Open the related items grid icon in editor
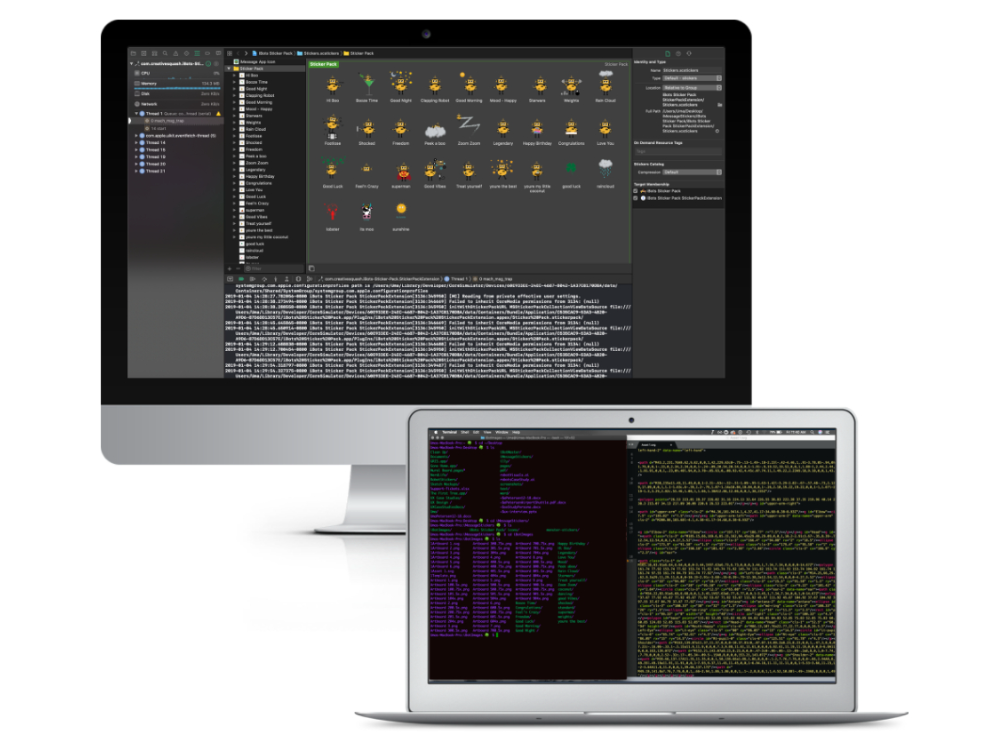The width and height of the screenshot is (994, 753). (x=229, y=53)
